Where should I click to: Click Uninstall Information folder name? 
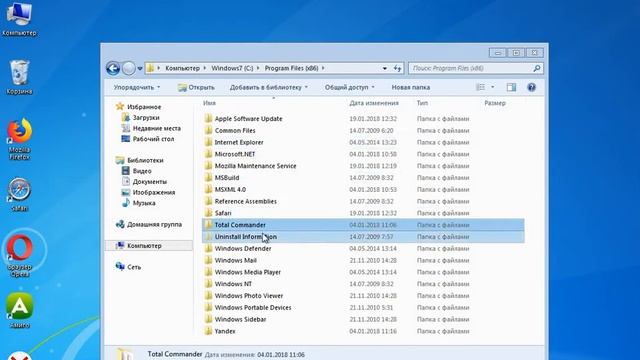pos(246,237)
